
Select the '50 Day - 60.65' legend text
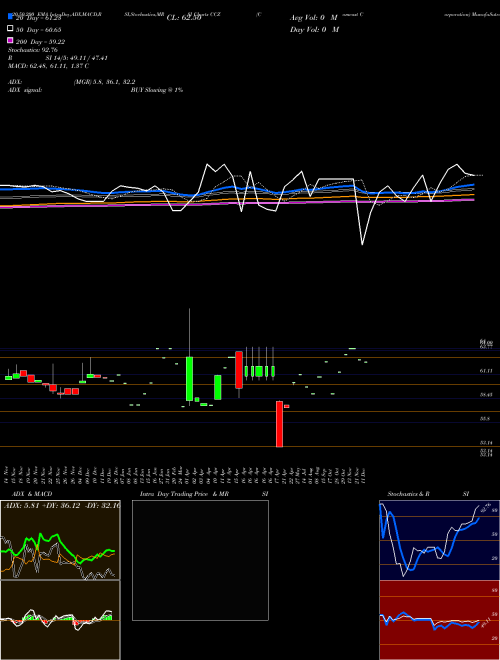(x=38, y=30)
